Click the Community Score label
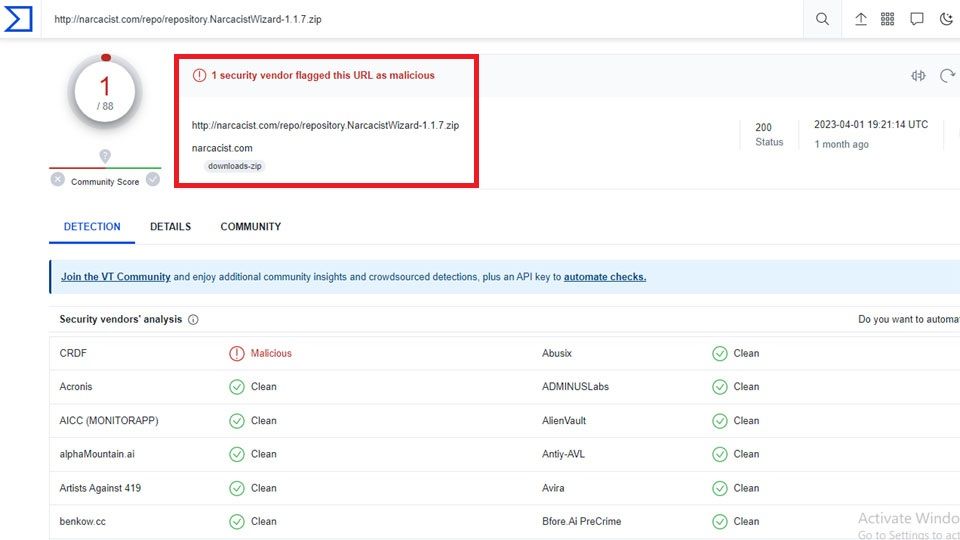This screenshot has height=540, width=960. click(105, 182)
